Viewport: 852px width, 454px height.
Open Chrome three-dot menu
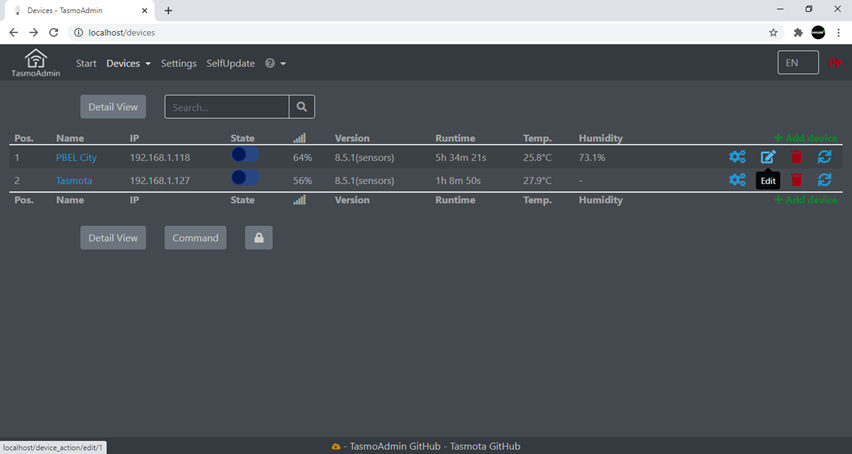pyautogui.click(x=838, y=33)
